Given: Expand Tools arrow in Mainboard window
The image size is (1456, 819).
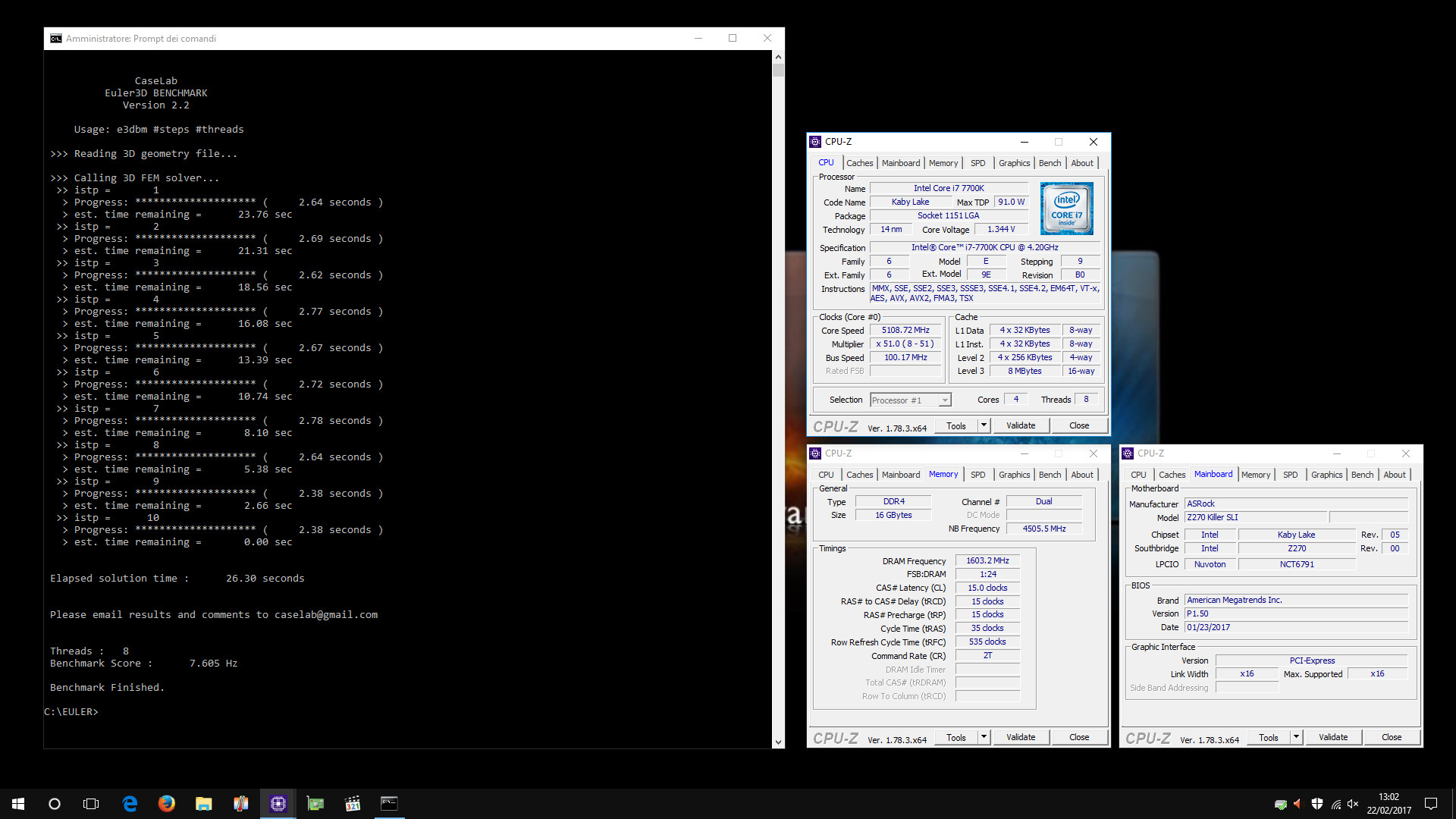Looking at the screenshot, I should coord(1296,737).
